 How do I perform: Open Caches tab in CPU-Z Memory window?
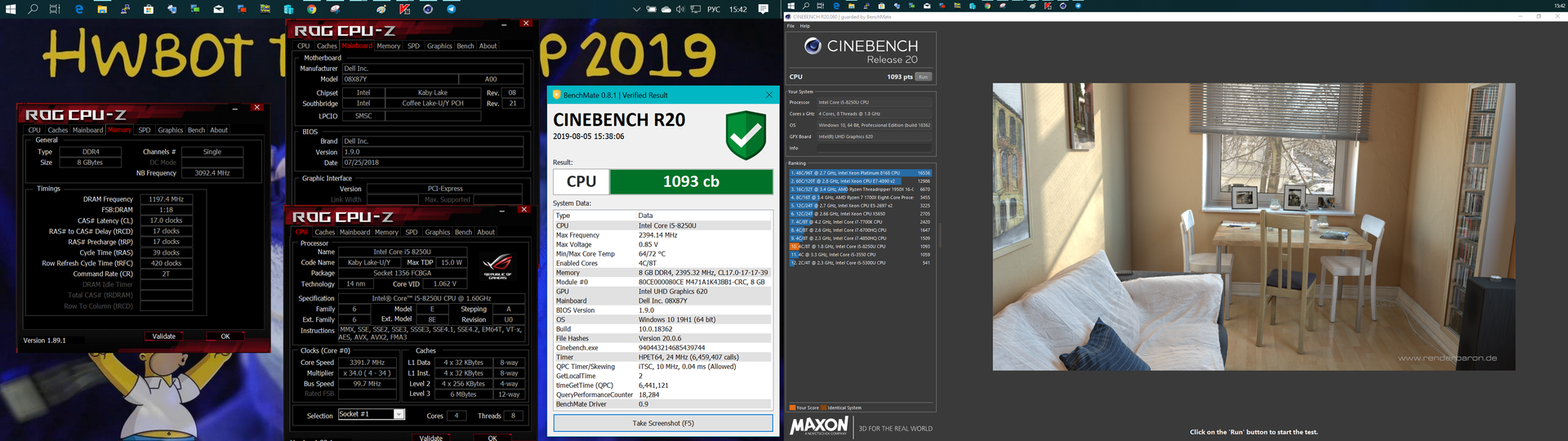tap(58, 130)
